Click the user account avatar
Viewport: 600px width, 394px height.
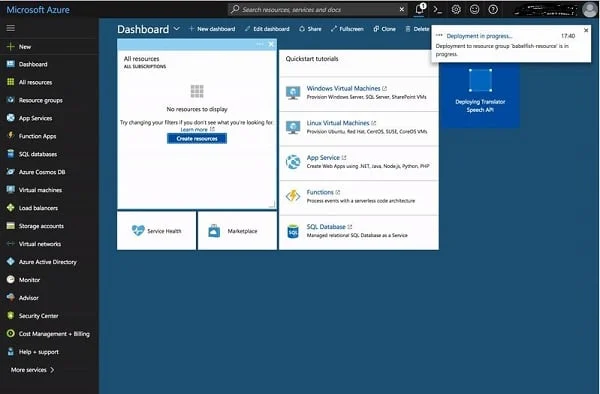(589, 10)
